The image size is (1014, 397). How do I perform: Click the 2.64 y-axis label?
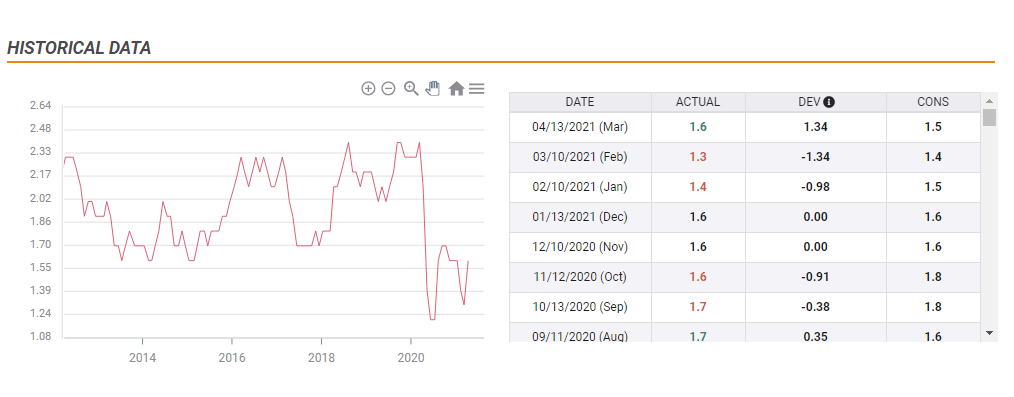[41, 106]
